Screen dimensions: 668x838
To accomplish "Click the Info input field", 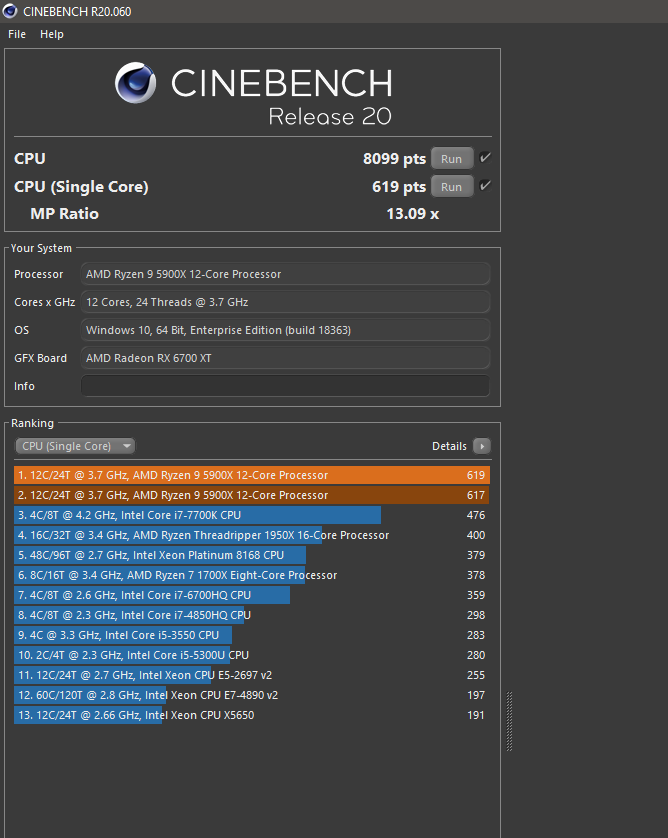I will click(x=285, y=386).
